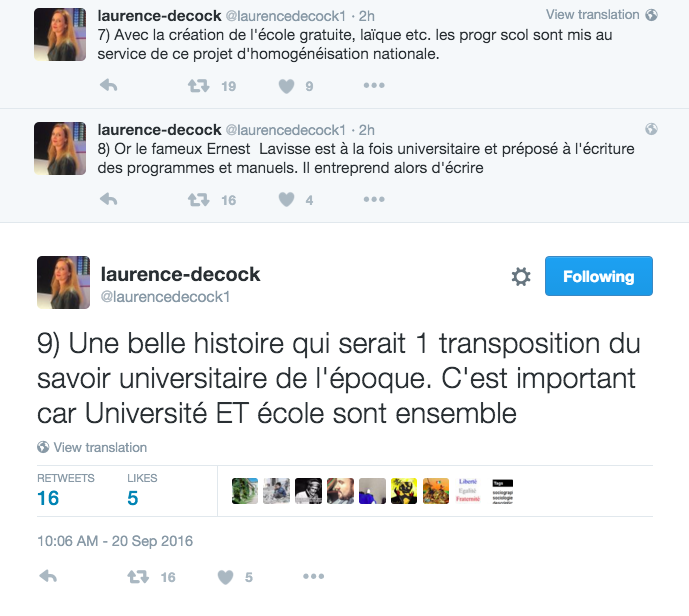Open the 16 Retweets list
Viewport: 689px width, 616px height.
pyautogui.click(x=65, y=491)
